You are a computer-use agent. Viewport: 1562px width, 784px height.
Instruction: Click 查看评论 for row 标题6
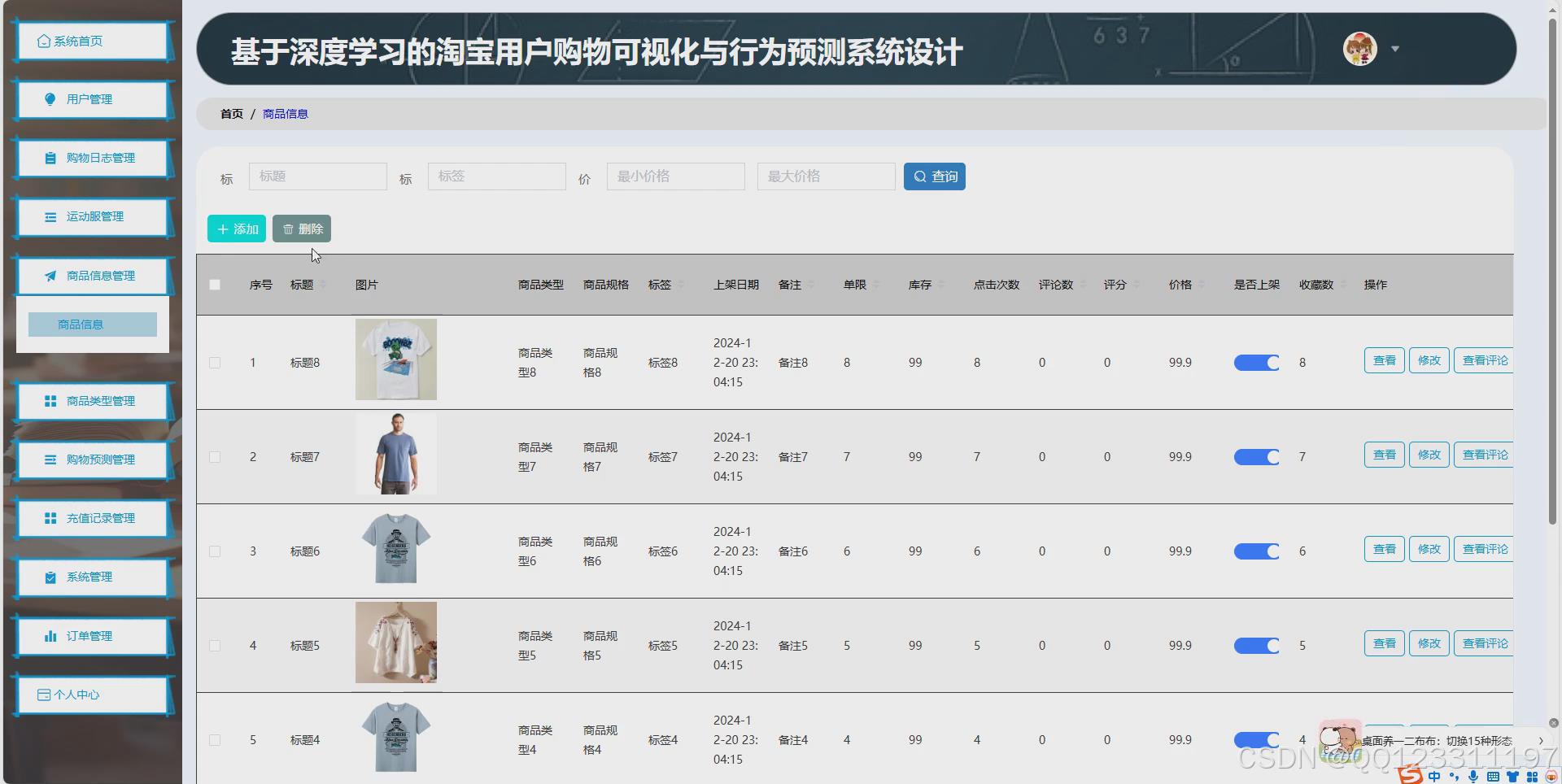pyautogui.click(x=1483, y=549)
